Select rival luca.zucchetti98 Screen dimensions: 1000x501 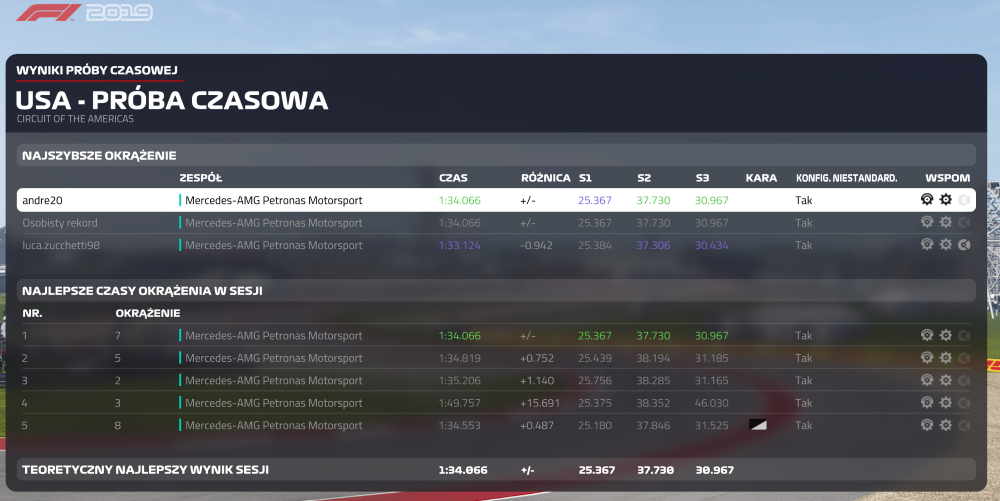pos(61,245)
